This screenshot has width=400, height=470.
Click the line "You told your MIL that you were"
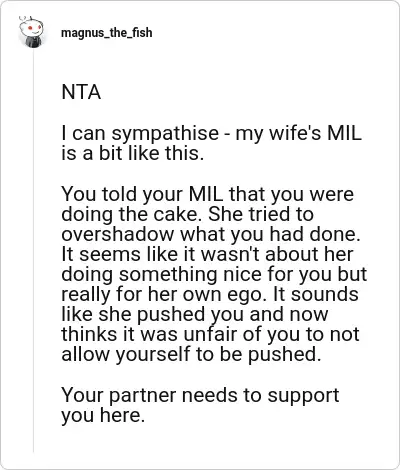pyautogui.click(x=207, y=194)
